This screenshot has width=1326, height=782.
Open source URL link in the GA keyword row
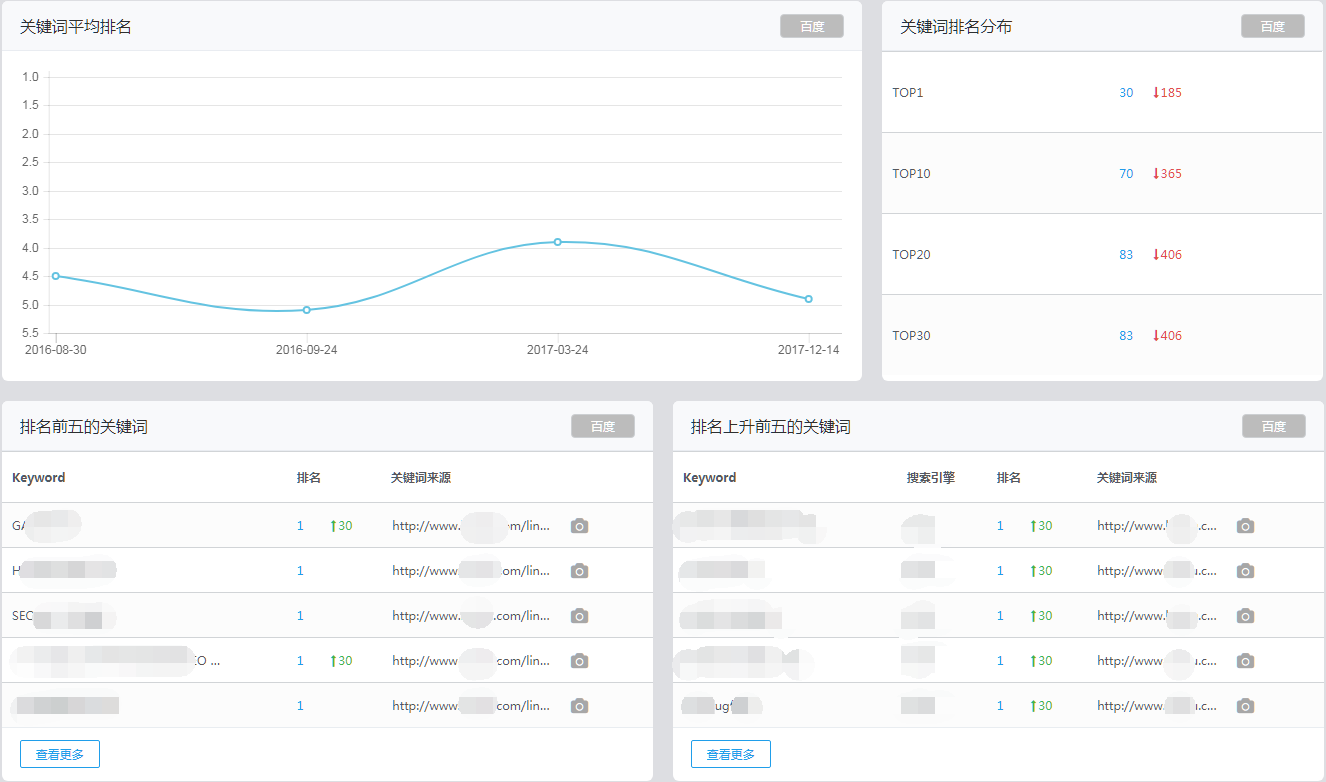470,526
